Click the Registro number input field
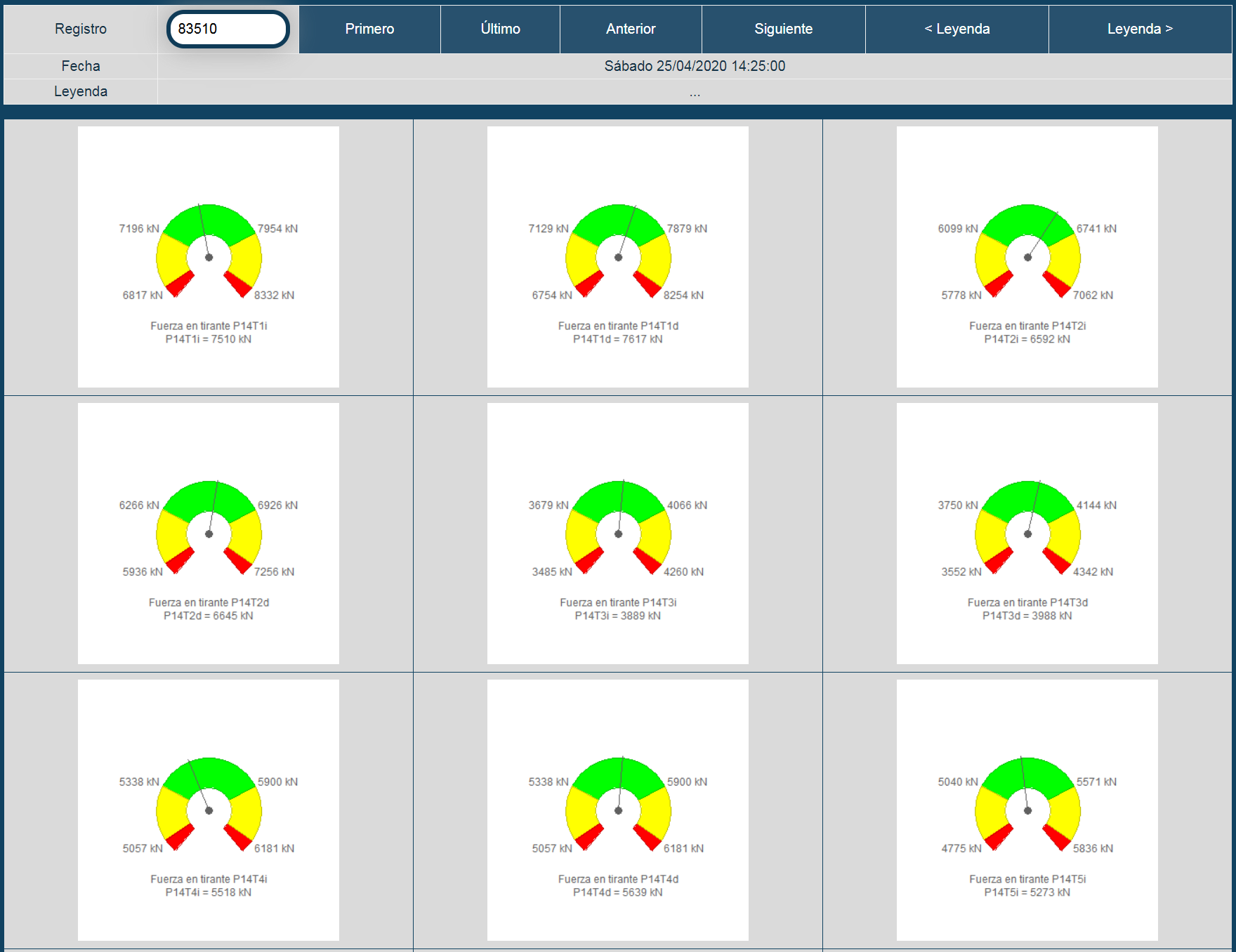1236x952 pixels. pyautogui.click(x=228, y=29)
